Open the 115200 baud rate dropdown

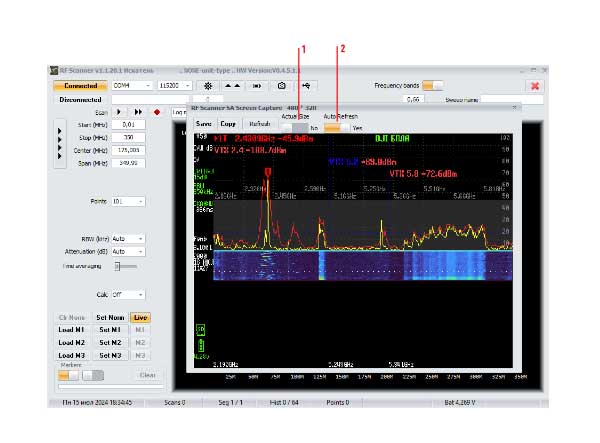[x=174, y=86]
